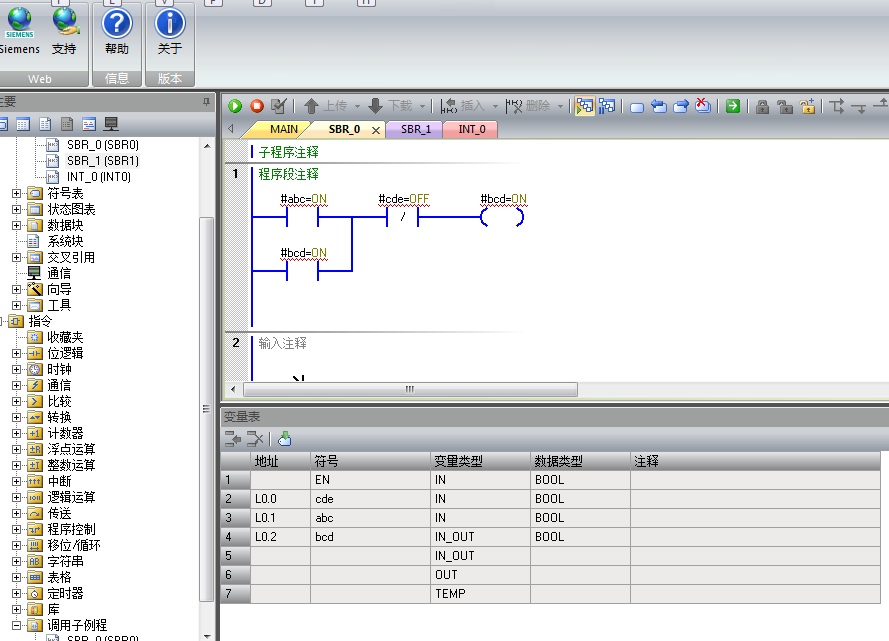Open the 支持 support icon
This screenshot has width=889, height=641.
point(65,22)
